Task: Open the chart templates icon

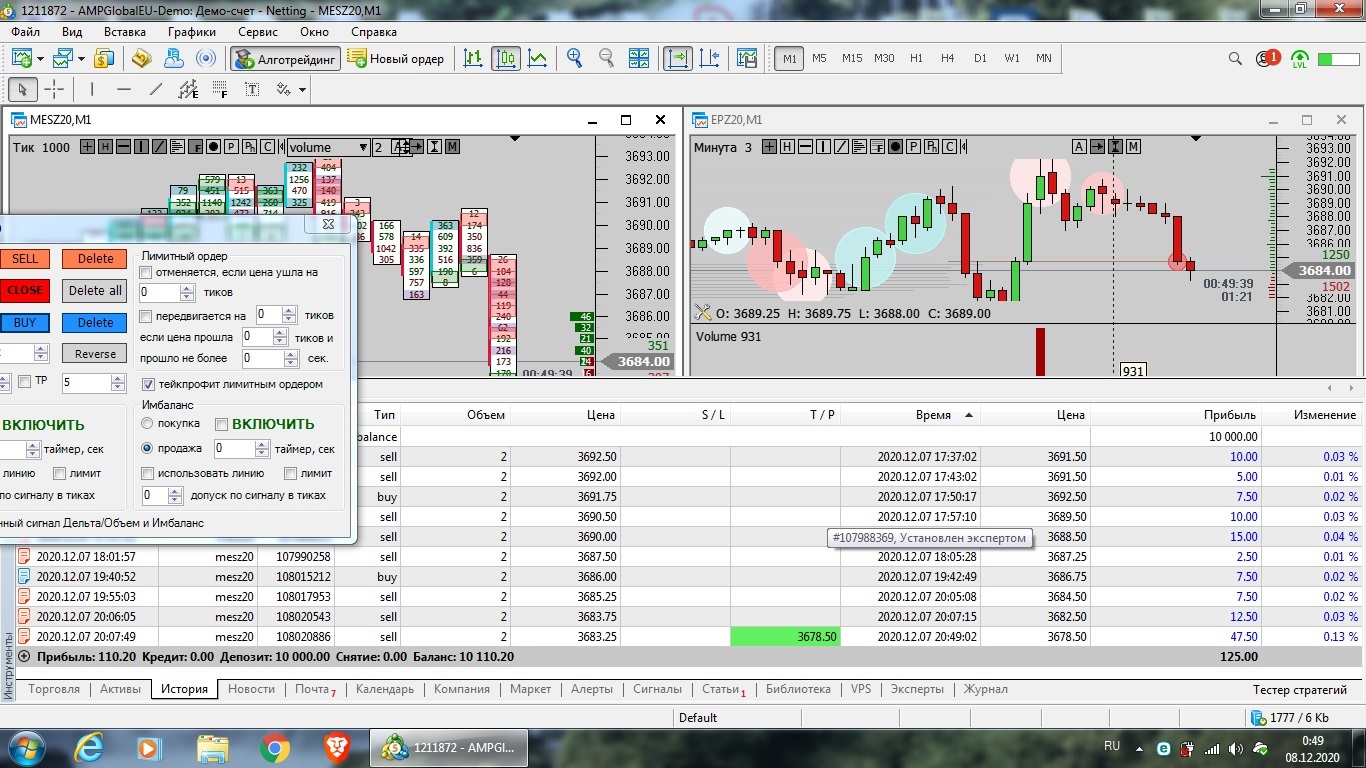Action: coord(745,59)
